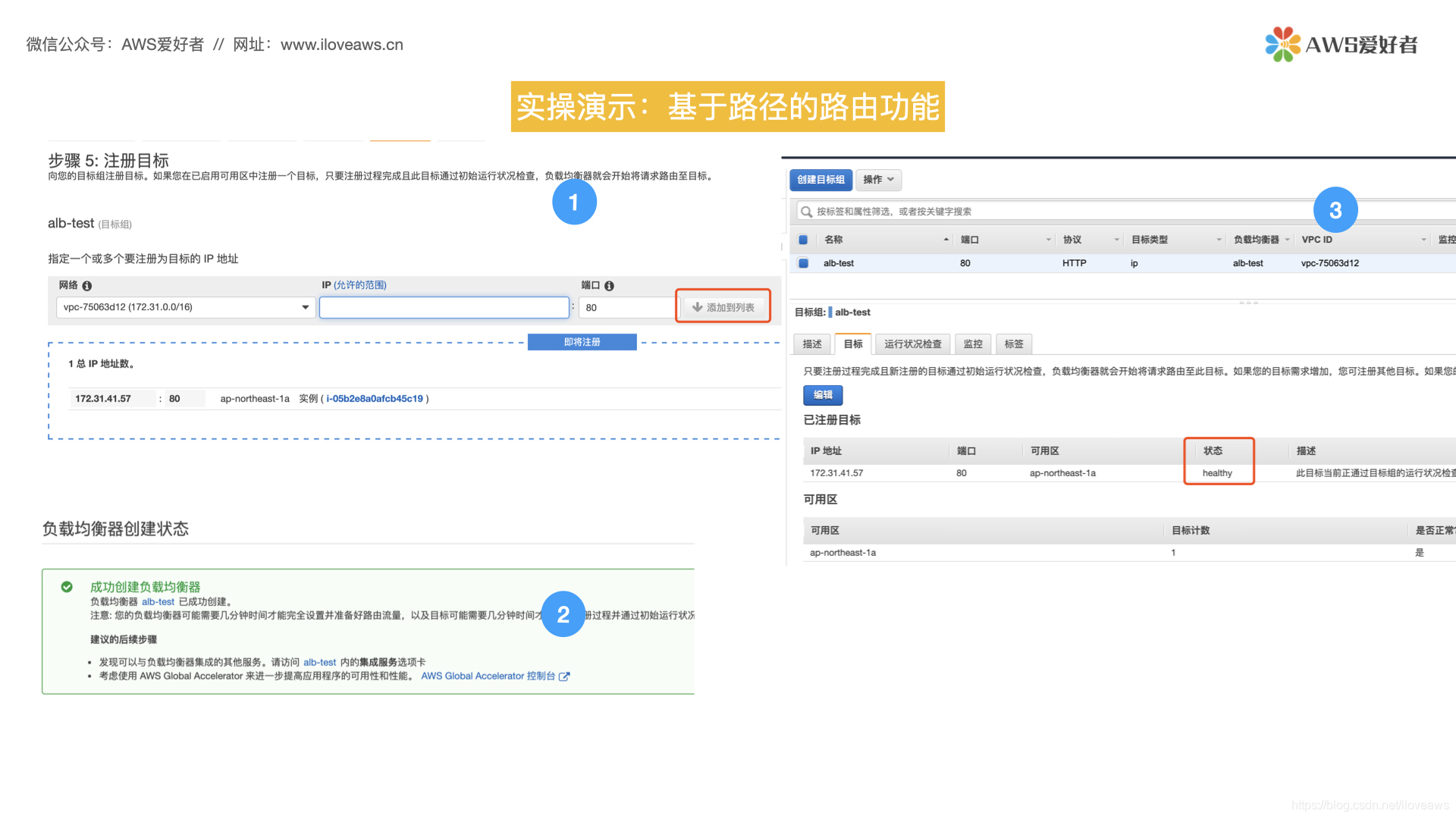Screen dimensions: 1456x819
Task: Click the 创建目标组 button
Action: click(x=821, y=180)
